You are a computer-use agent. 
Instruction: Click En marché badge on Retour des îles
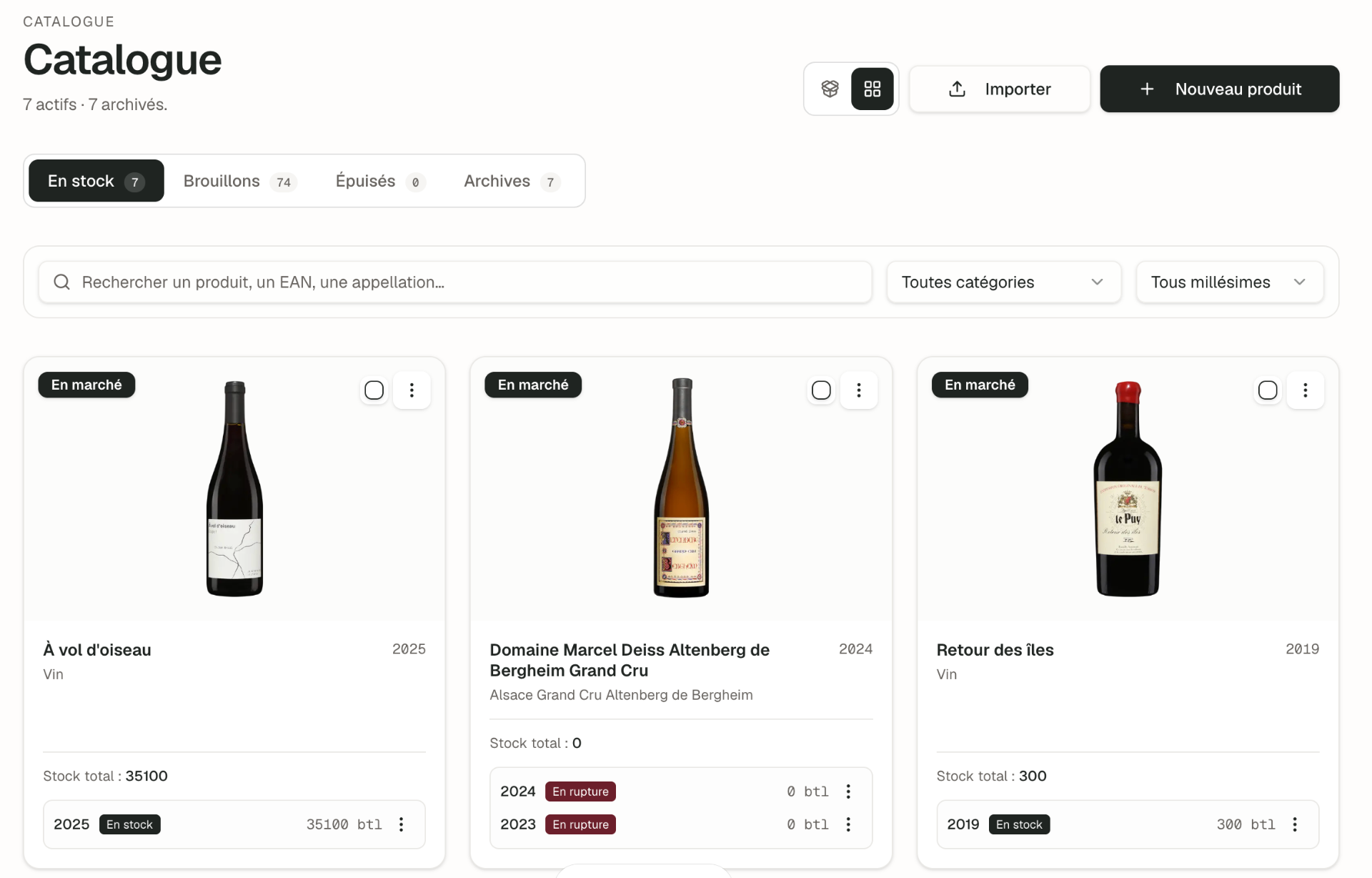point(980,385)
